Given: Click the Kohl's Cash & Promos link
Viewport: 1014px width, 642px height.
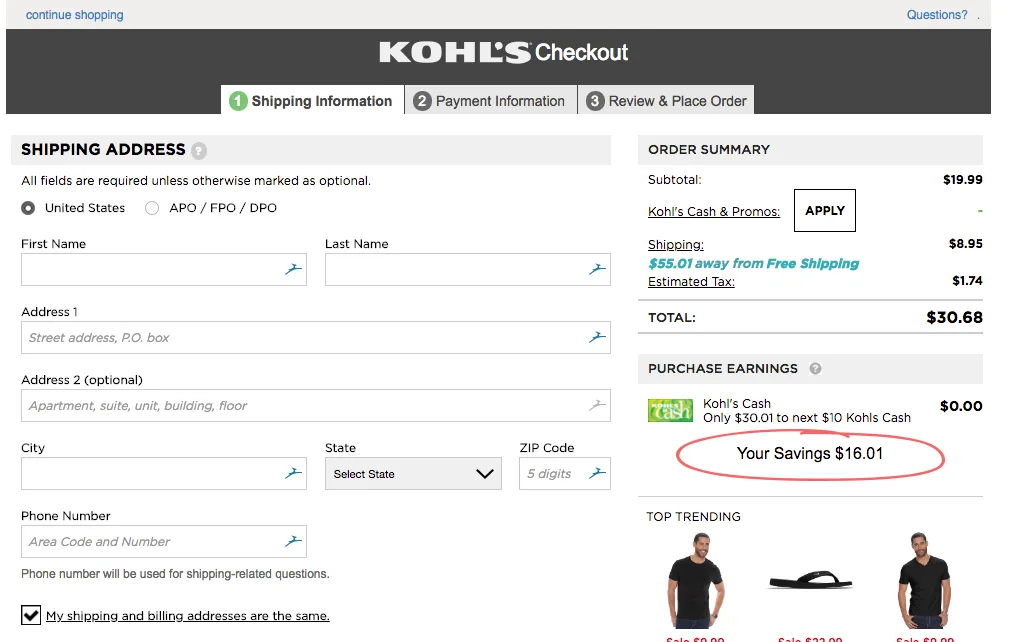Looking at the screenshot, I should tap(713, 212).
